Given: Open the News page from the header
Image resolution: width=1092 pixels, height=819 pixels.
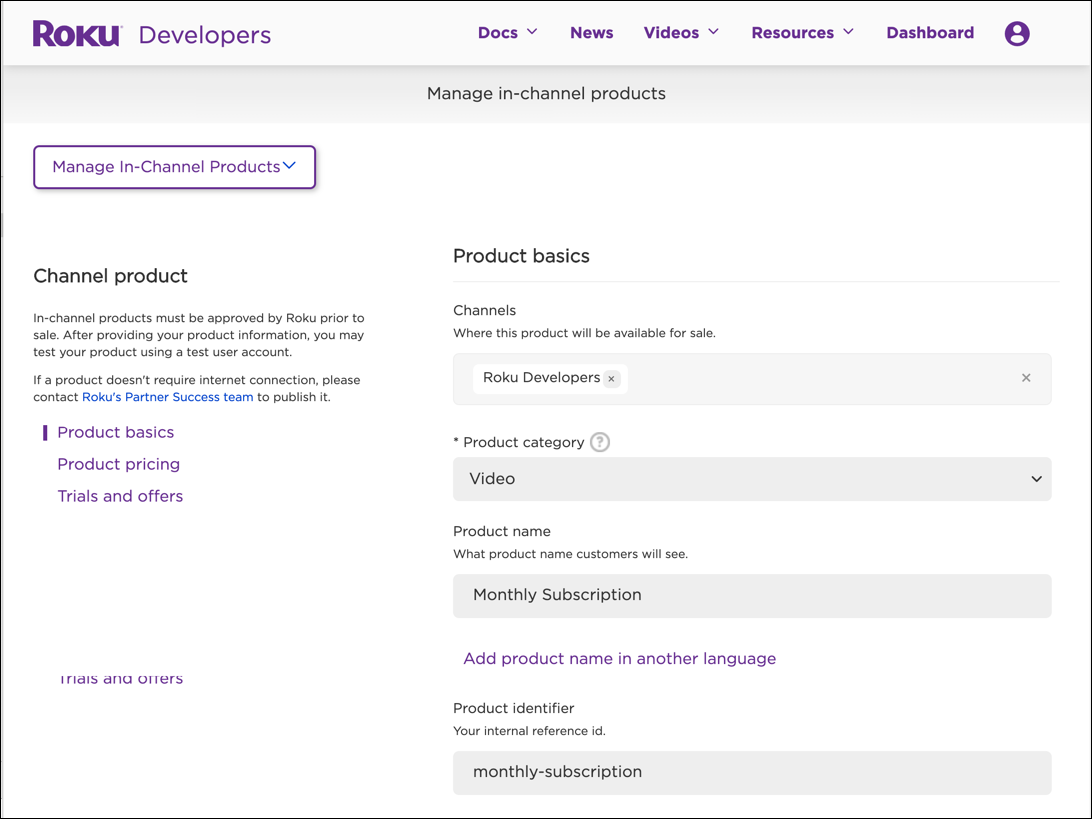Looking at the screenshot, I should [x=591, y=32].
